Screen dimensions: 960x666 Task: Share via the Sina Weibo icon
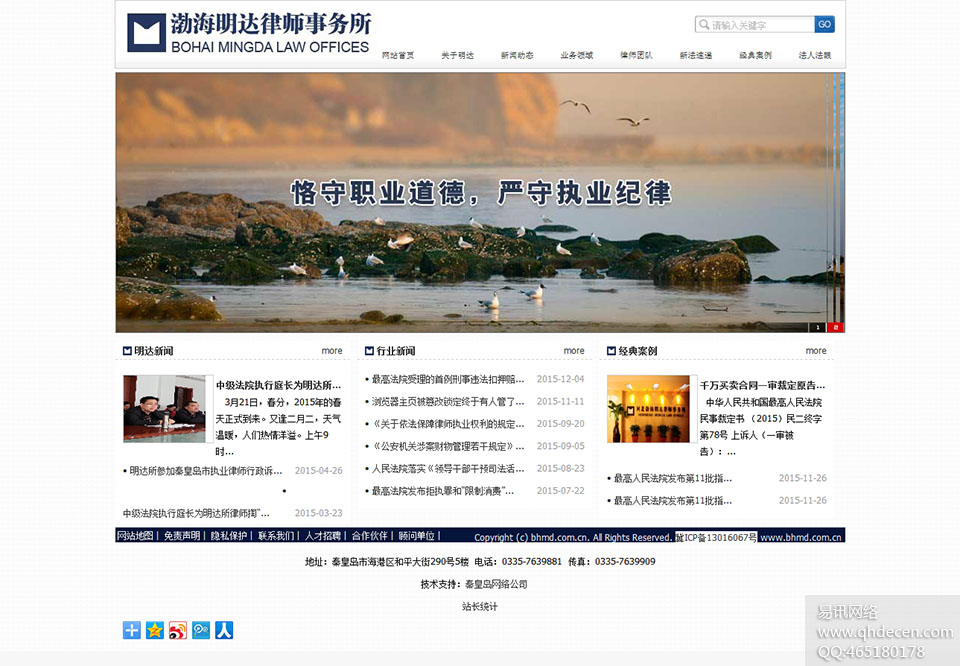[x=178, y=630]
